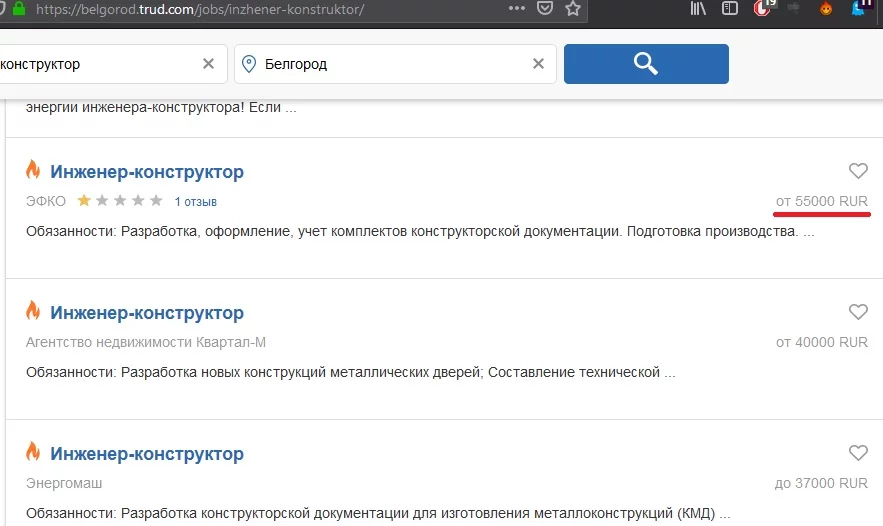Favorite the Квартал-М vacancy with heart
Screen dimensions: 883x526
pos(858,311)
